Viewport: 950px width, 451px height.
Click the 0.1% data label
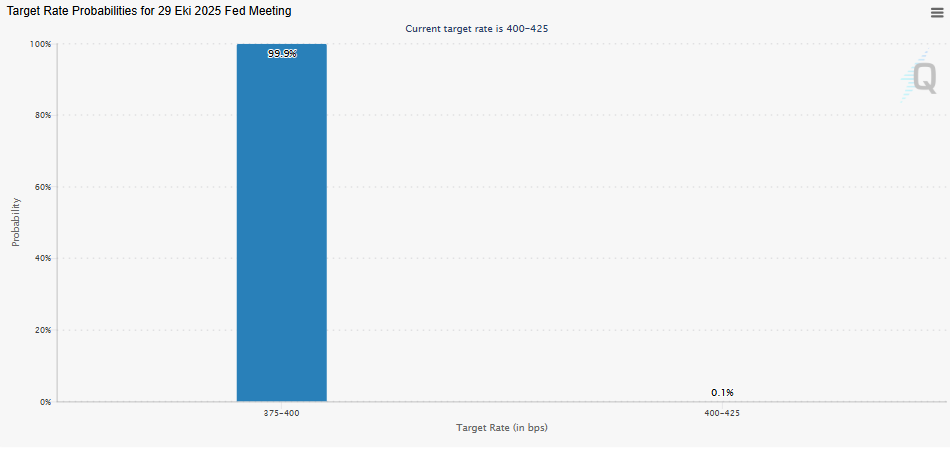(722, 392)
